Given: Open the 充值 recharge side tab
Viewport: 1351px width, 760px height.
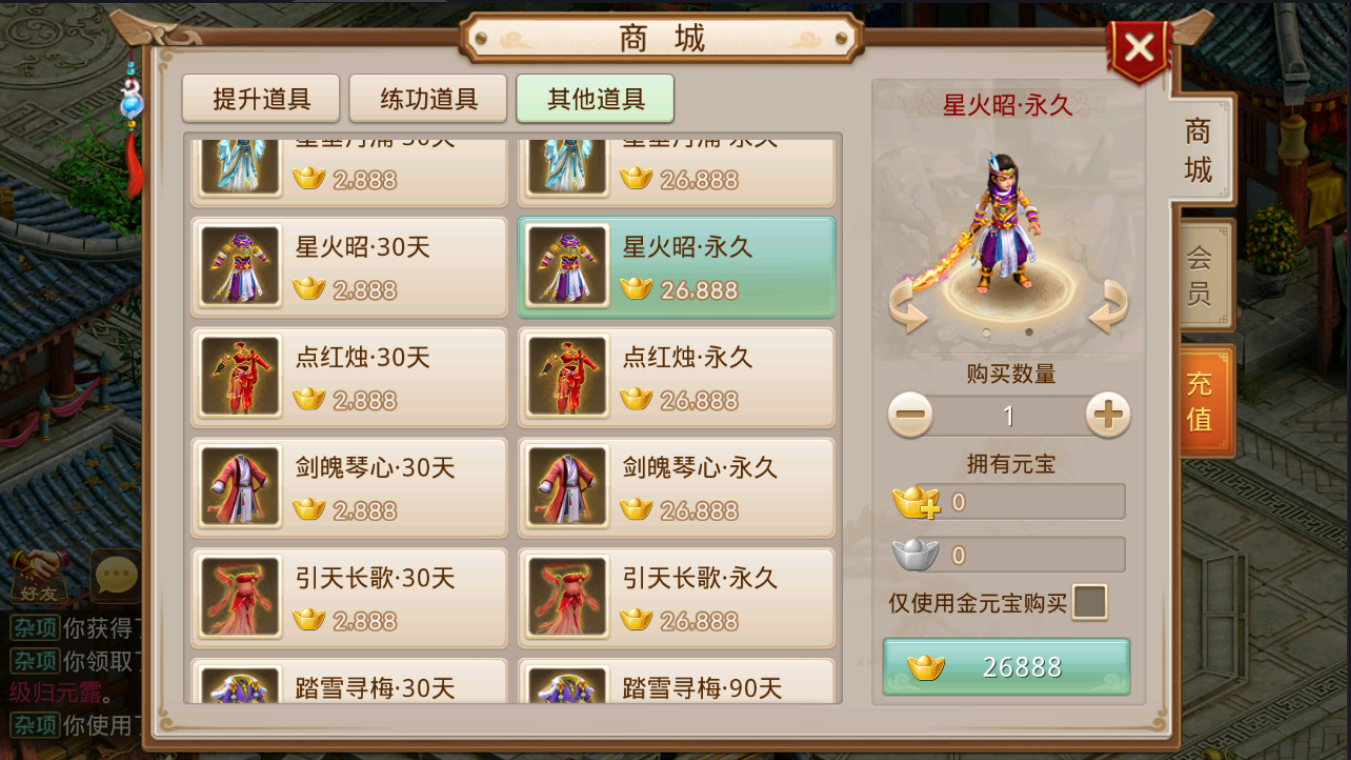Looking at the screenshot, I should coord(1203,401).
